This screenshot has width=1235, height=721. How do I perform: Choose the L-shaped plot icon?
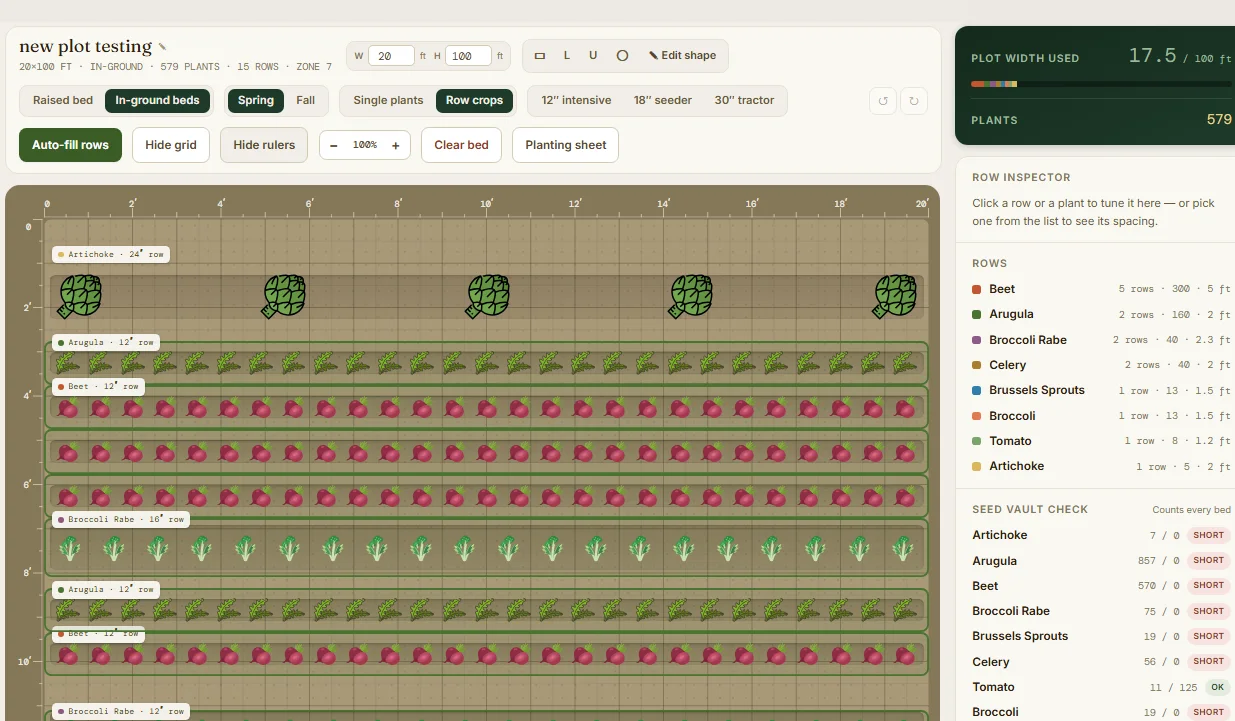coord(567,56)
